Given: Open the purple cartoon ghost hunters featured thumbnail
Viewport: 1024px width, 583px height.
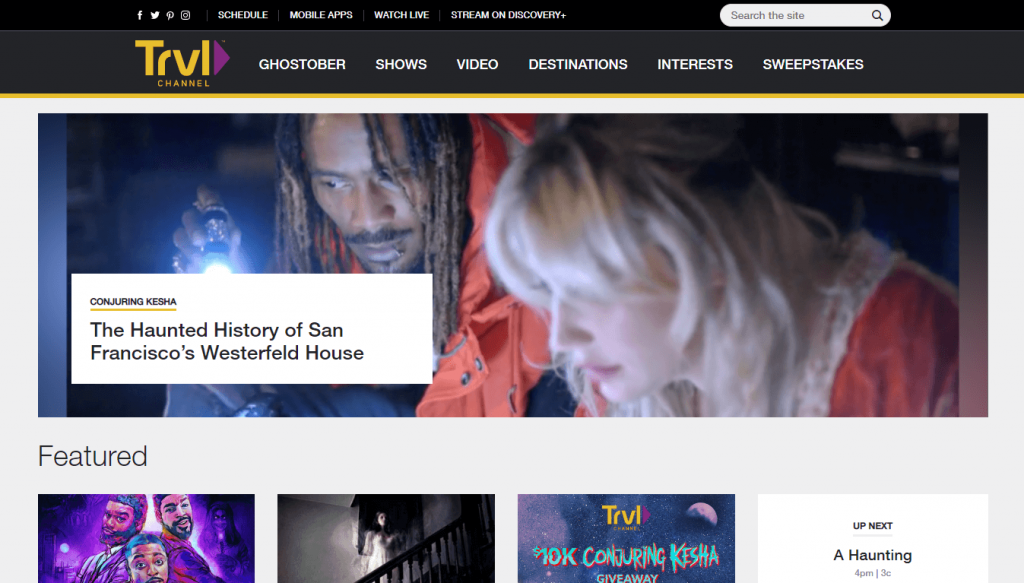Looking at the screenshot, I should point(146,539).
